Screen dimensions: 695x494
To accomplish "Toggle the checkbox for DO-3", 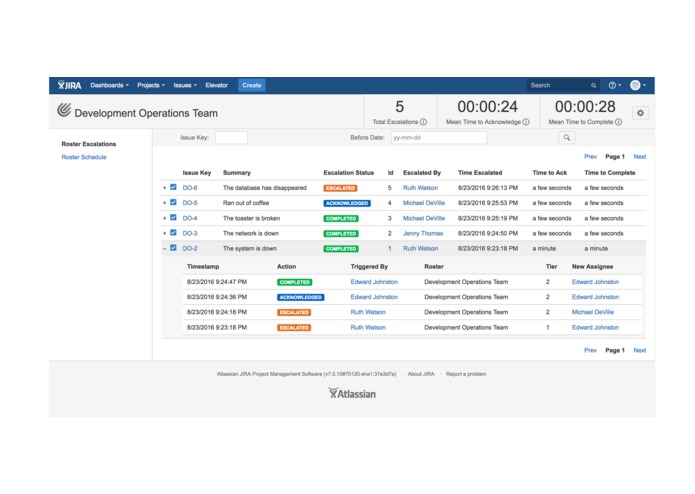I will coord(173,233).
